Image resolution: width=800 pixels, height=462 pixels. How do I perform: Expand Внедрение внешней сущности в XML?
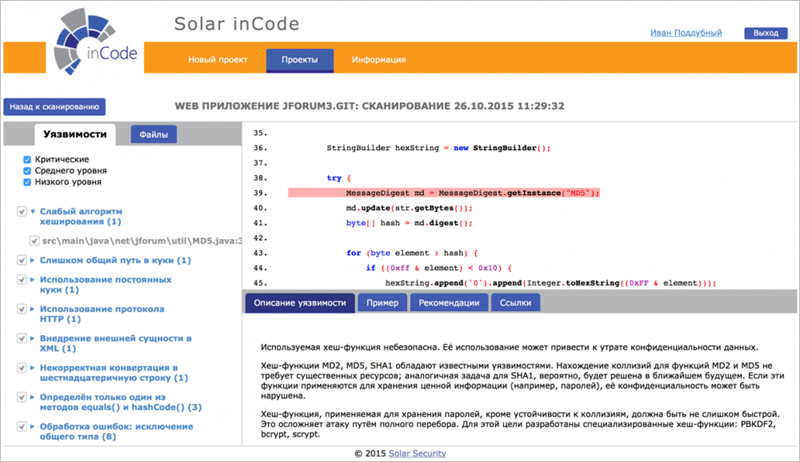33,338
